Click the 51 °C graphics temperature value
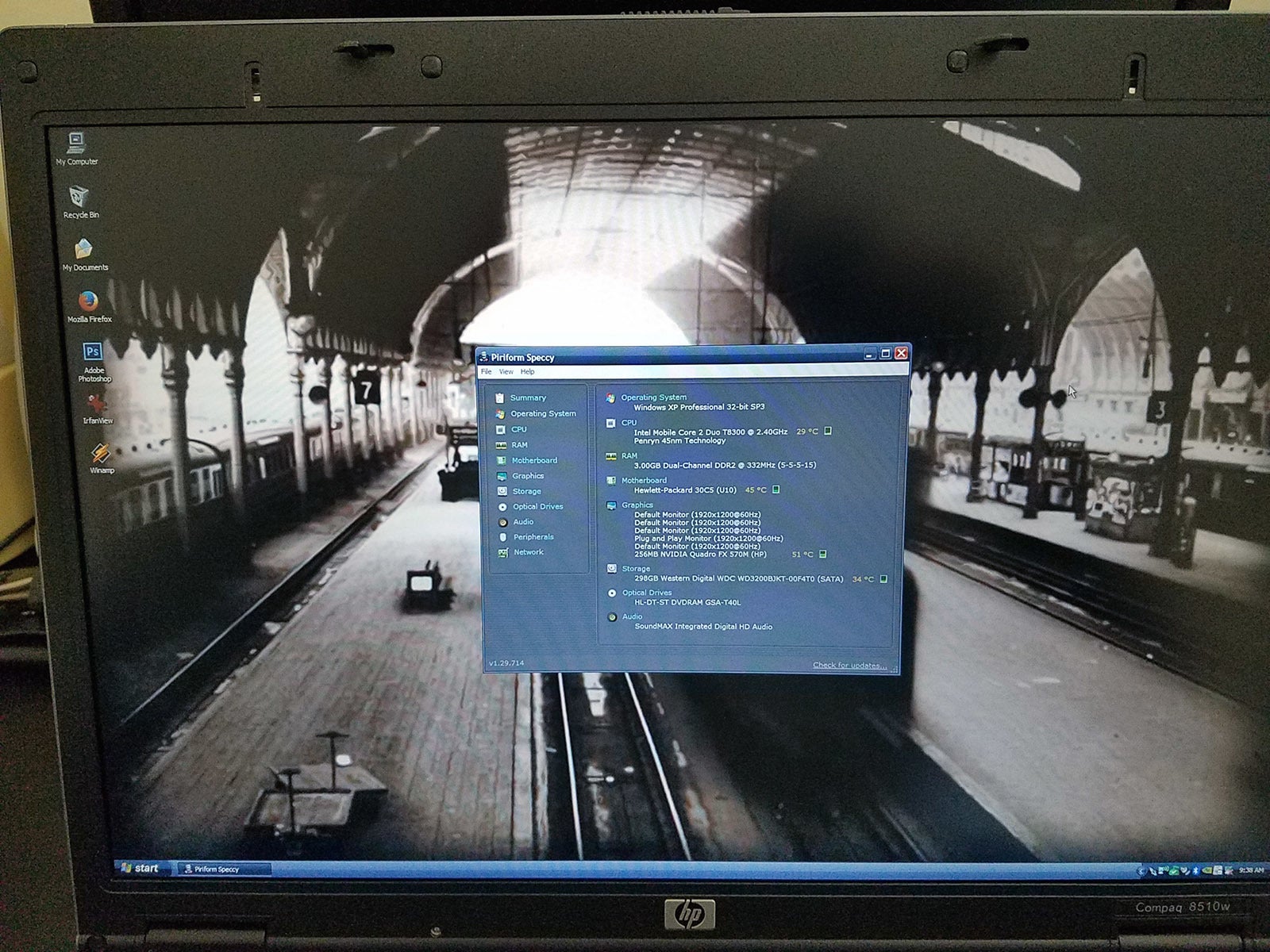1270x952 pixels. coord(802,555)
